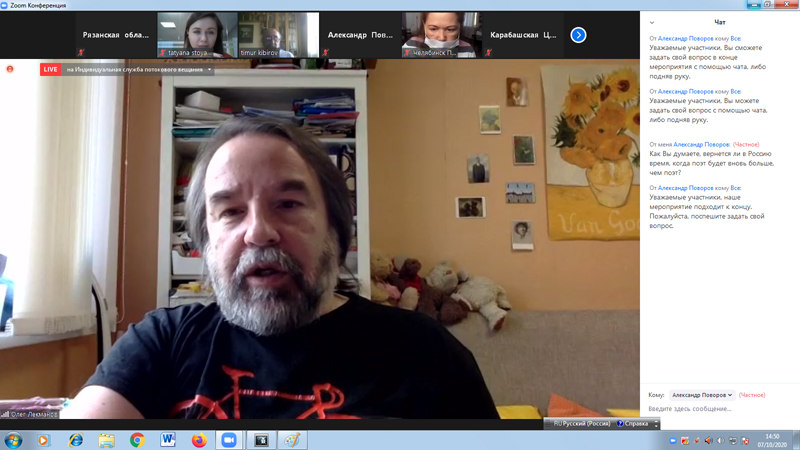Open Microsoft Word from the taskbar
Viewport: 800px width, 450px height.
tap(168, 440)
